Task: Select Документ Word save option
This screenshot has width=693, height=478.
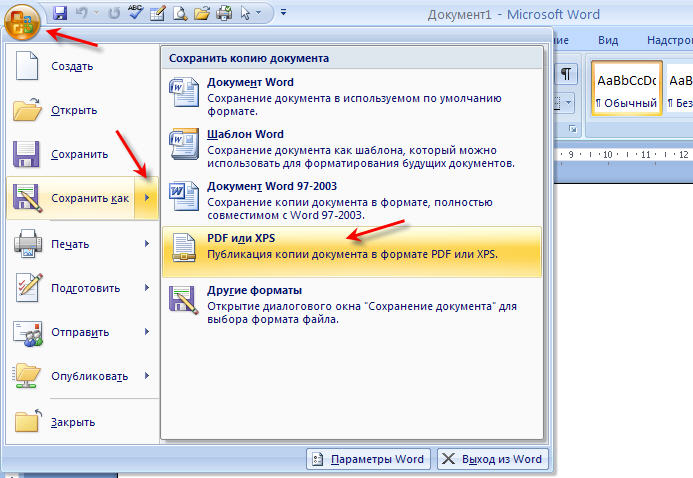Action: 352,96
